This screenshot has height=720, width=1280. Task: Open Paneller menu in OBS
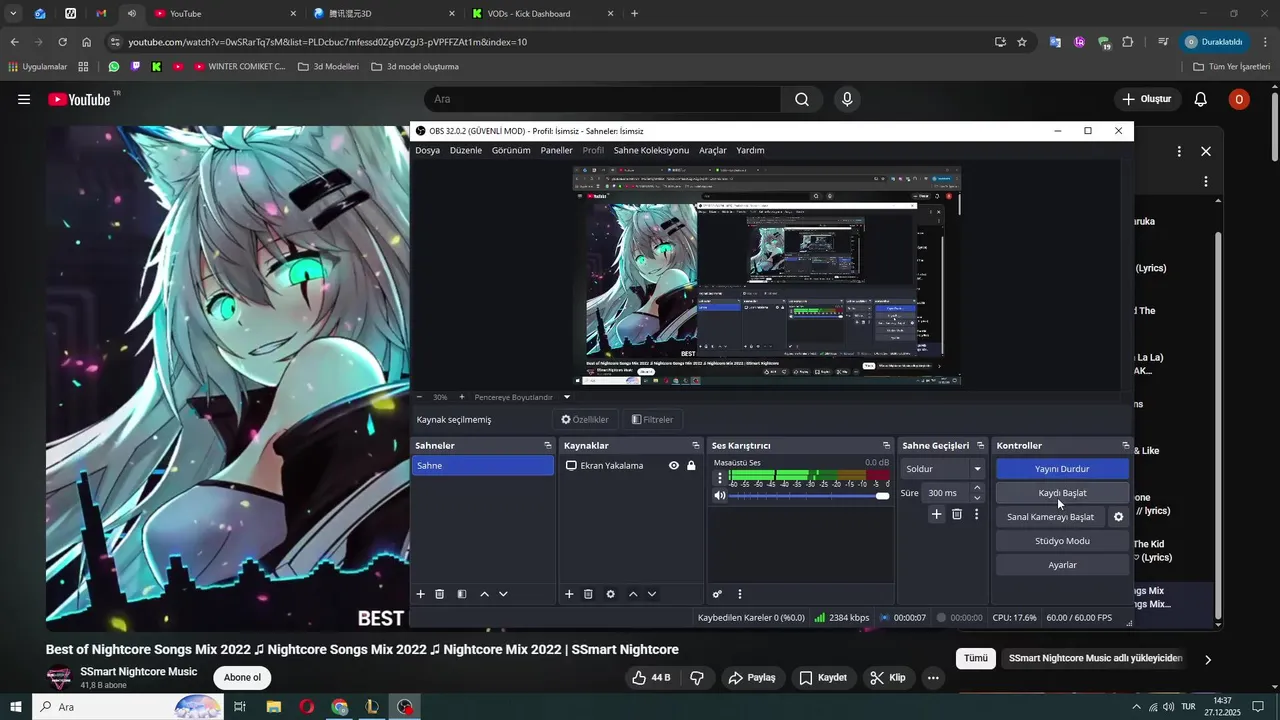(x=557, y=150)
